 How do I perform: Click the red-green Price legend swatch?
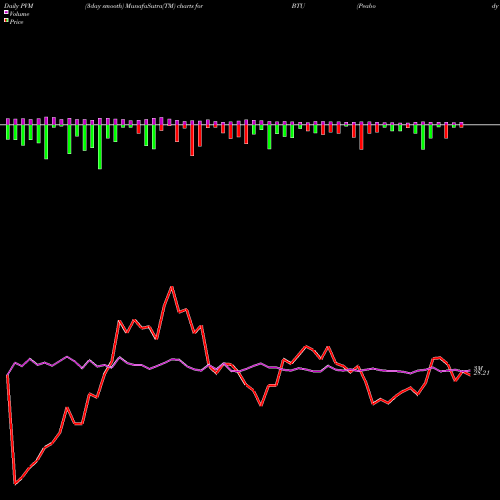click(6, 21)
